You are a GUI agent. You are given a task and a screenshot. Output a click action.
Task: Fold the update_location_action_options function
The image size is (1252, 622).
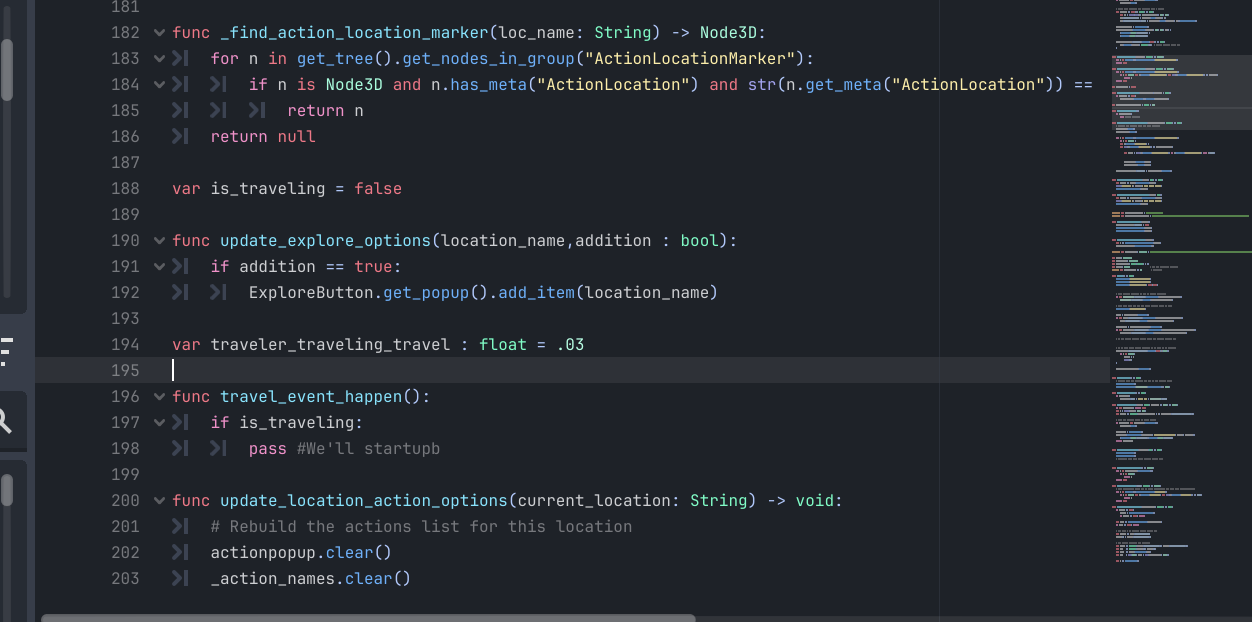159,501
